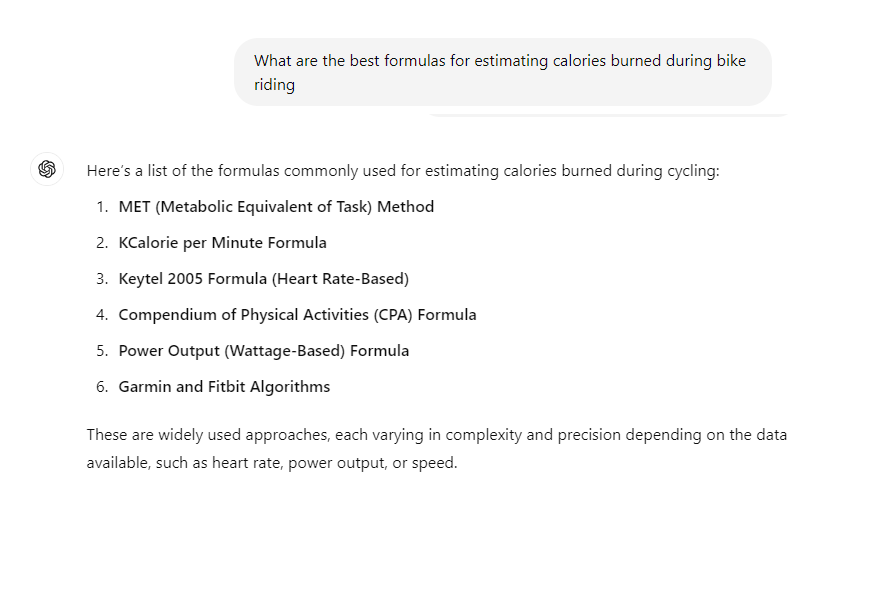This screenshot has width=895, height=589.
Task: Click the line "available, such as heart rate"
Action: 272,462
